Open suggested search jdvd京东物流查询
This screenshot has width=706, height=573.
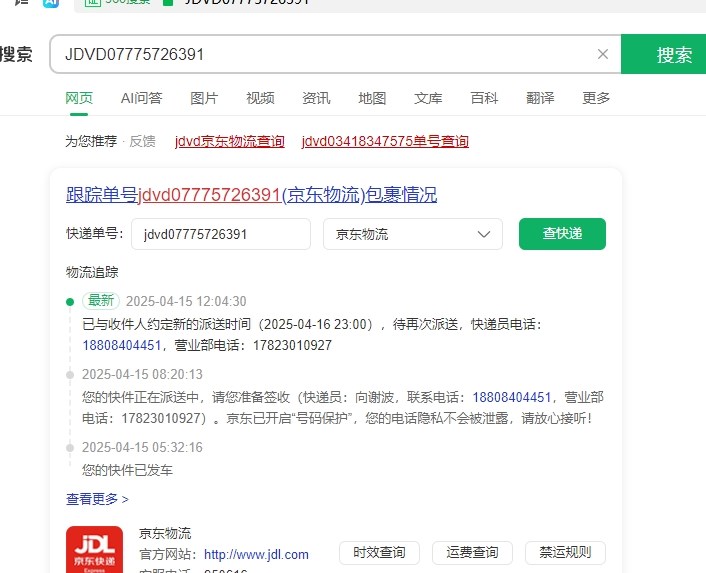(x=230, y=141)
